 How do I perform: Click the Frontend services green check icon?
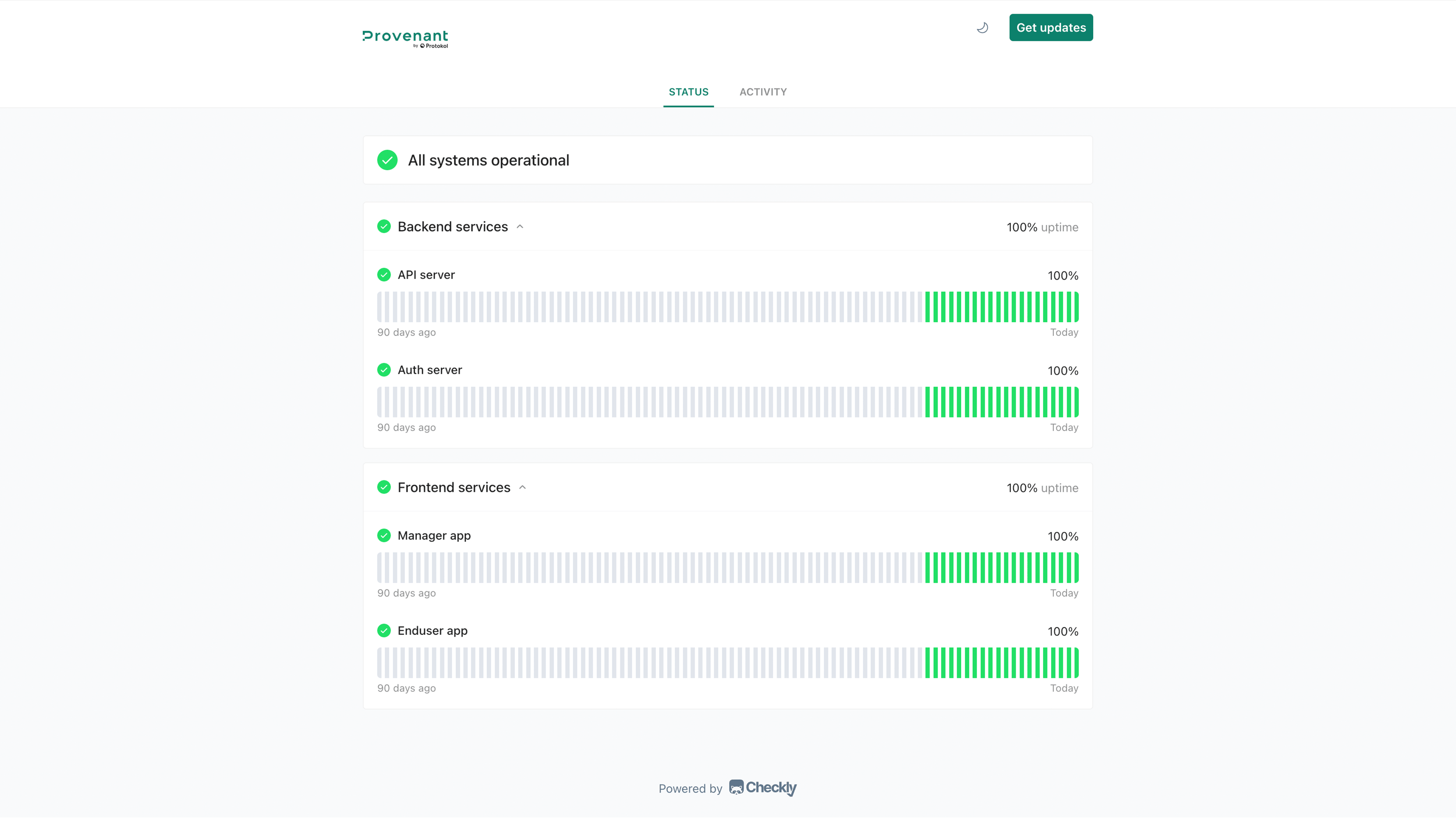click(x=384, y=487)
